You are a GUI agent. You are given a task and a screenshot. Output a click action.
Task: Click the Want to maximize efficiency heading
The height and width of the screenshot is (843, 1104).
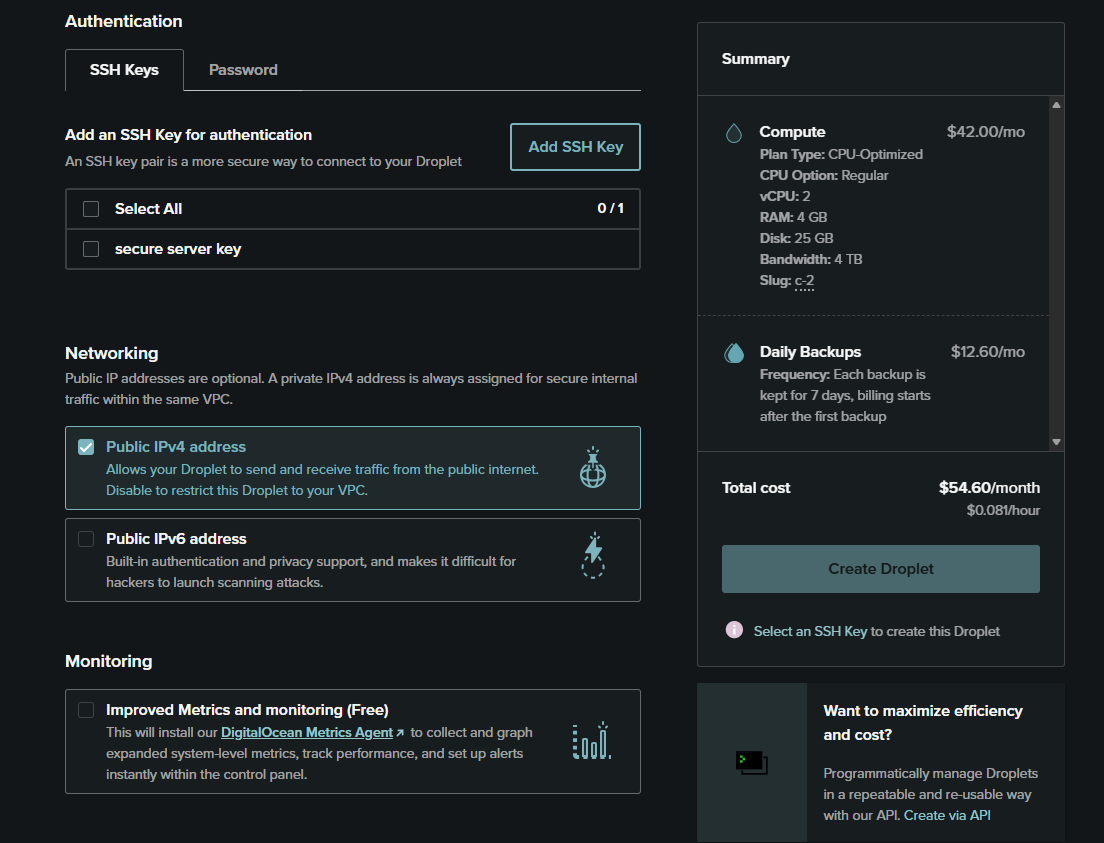pyautogui.click(x=922, y=723)
